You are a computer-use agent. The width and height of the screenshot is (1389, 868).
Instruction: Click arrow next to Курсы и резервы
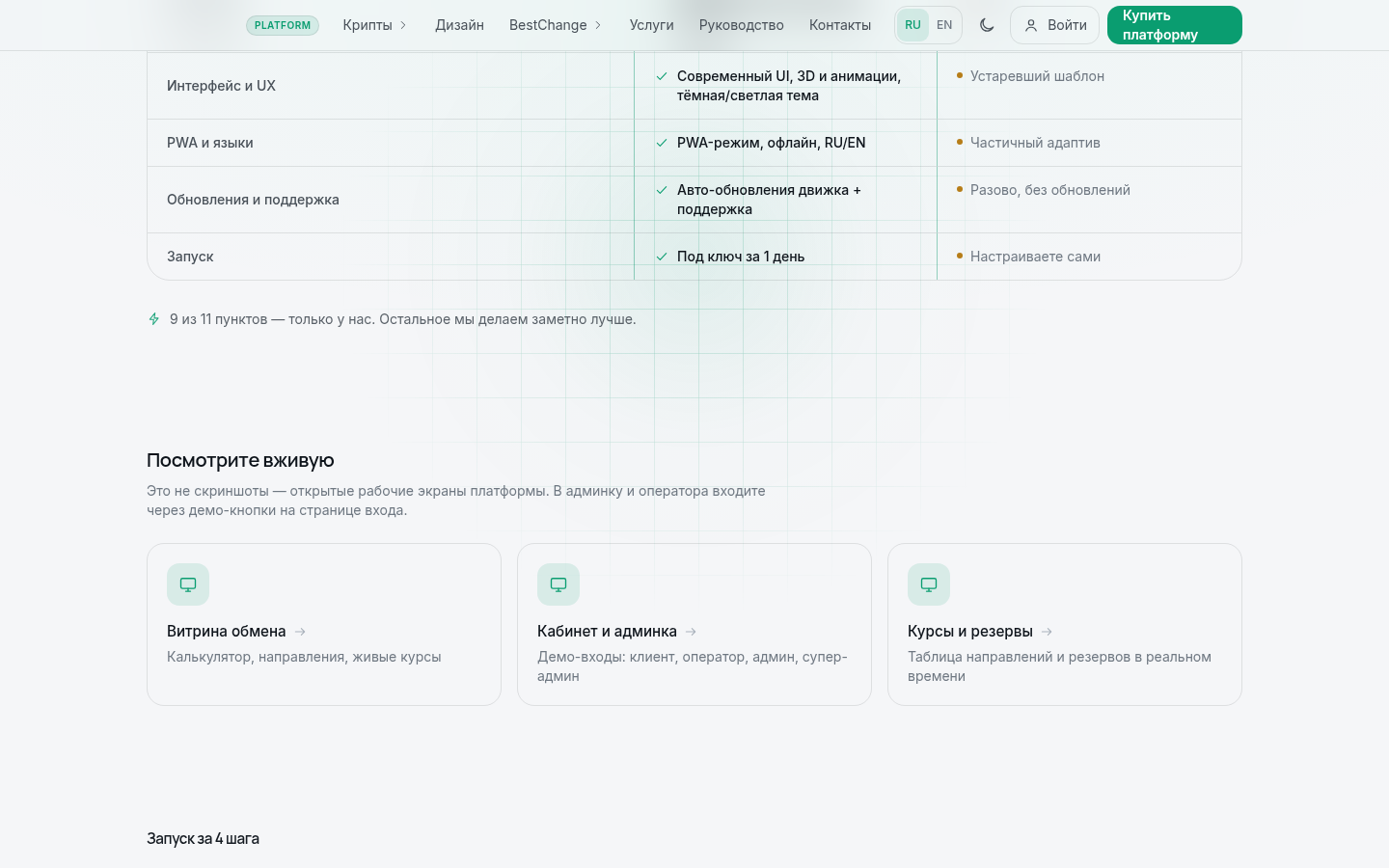(1047, 632)
